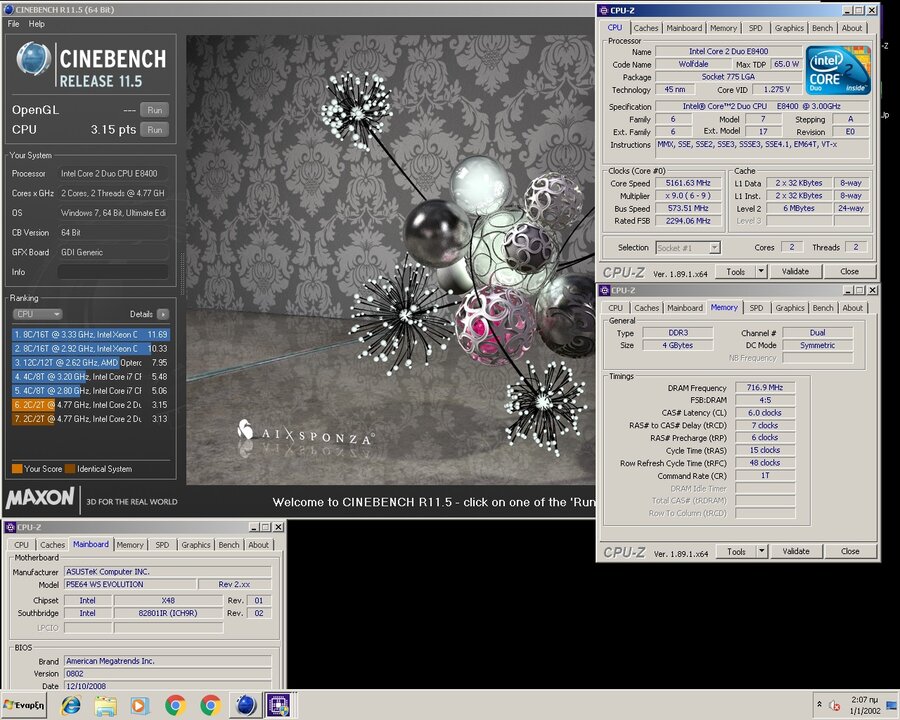Select ranking row 2 scoring 10.33
Image resolution: width=900 pixels, height=720 pixels.
tap(91, 349)
